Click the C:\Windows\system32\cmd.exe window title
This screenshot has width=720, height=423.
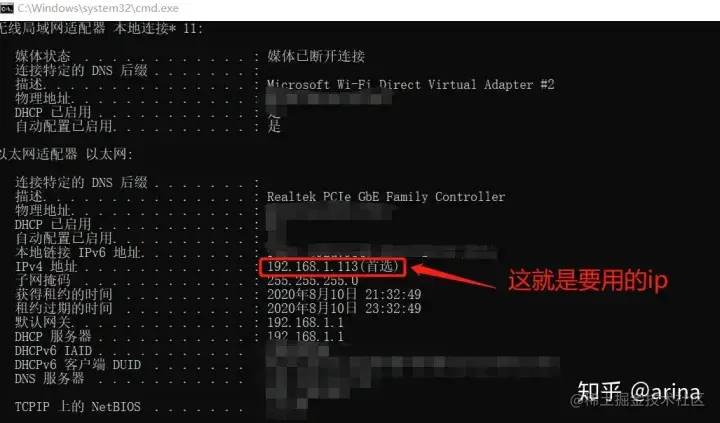98,8
